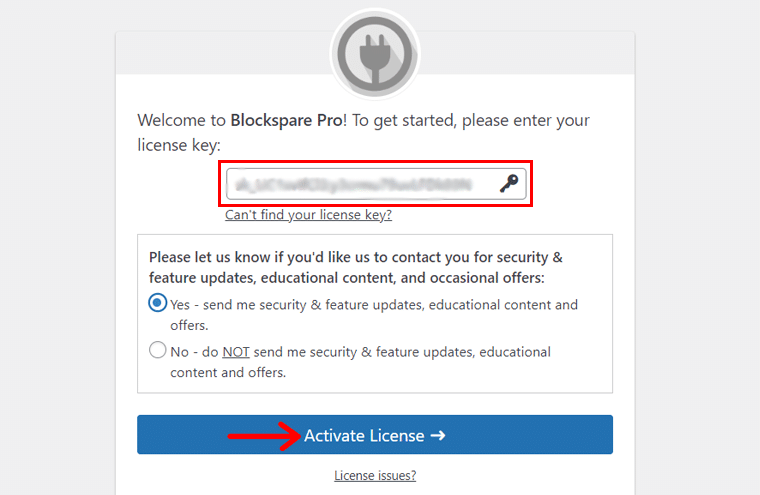Select the No radio button for updates

coord(158,351)
